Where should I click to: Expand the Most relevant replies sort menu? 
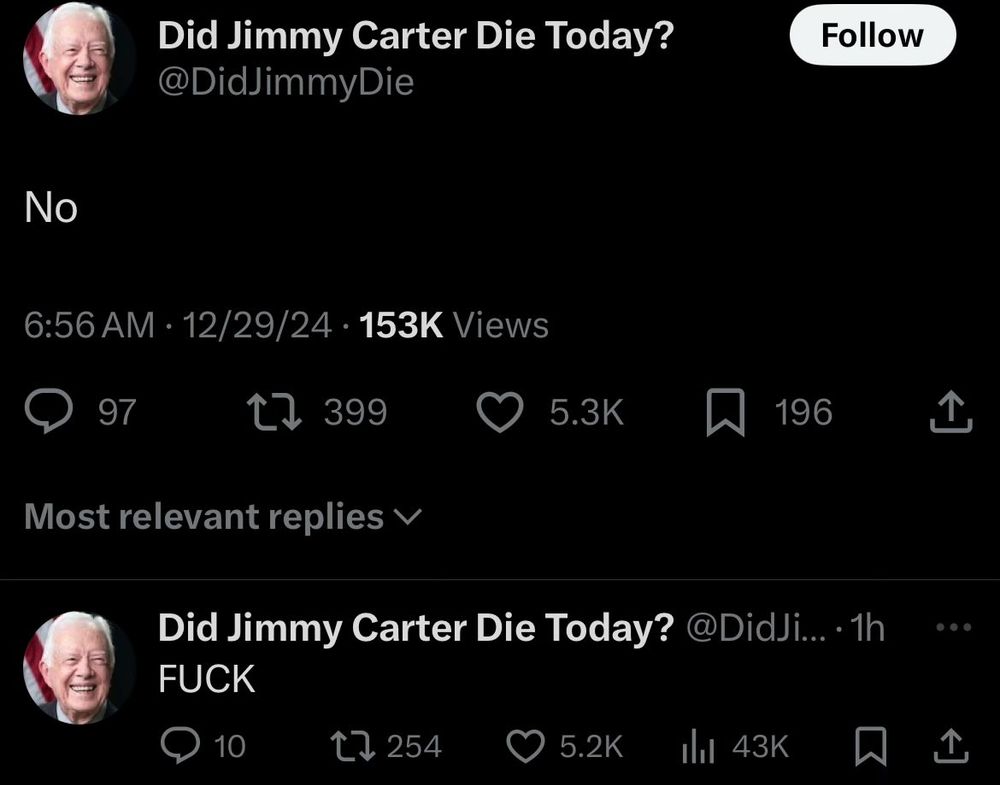click(223, 517)
